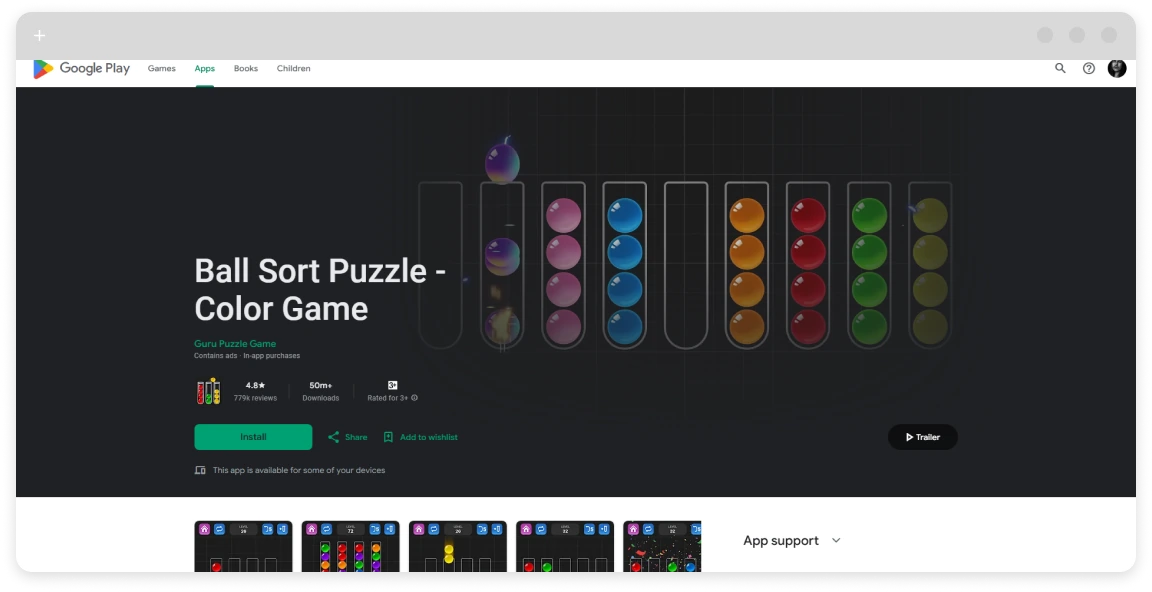The image size is (1152, 592).
Task: Click the share icon
Action: (334, 437)
